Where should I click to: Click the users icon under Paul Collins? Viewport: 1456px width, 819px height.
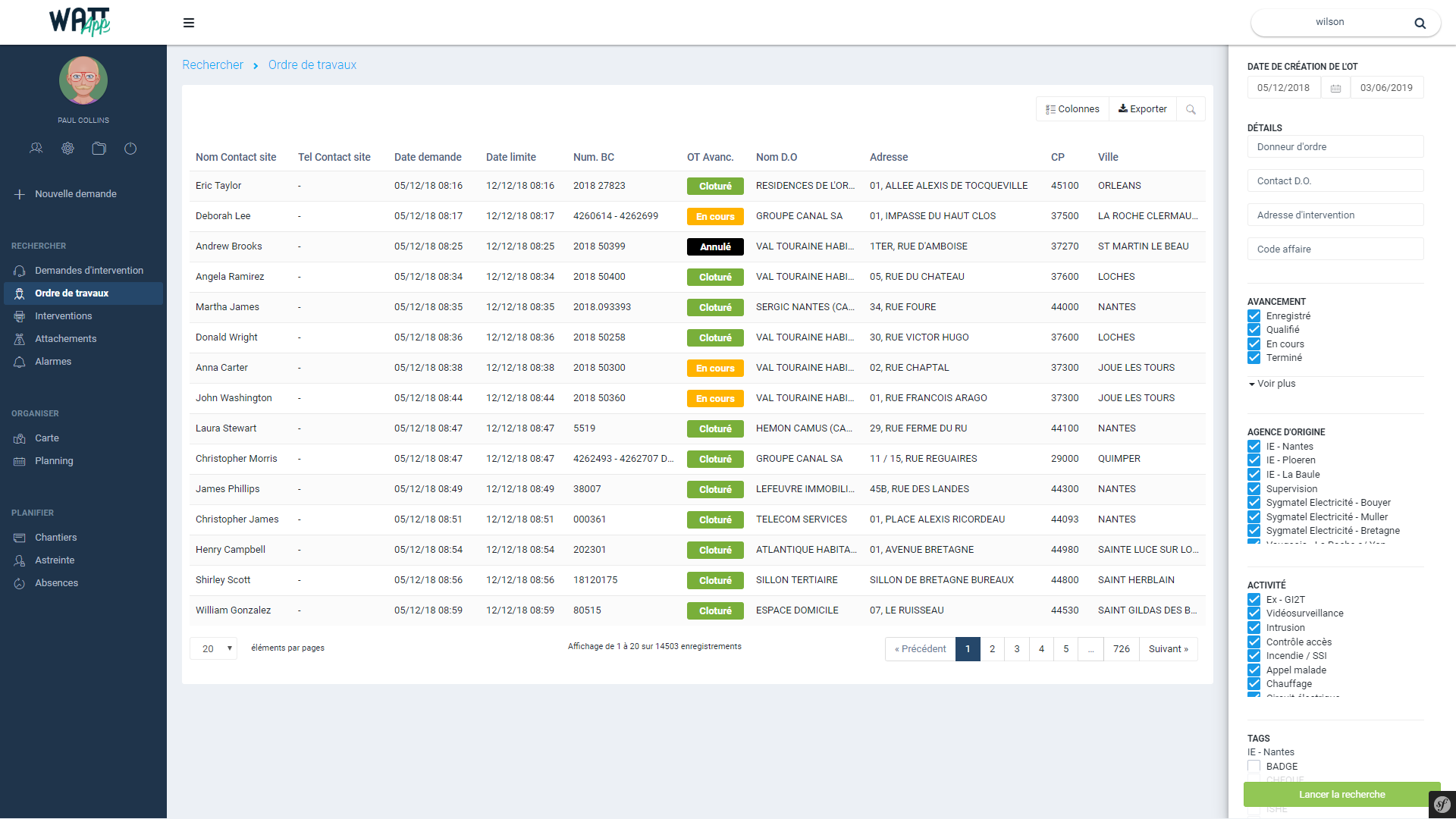(x=36, y=149)
